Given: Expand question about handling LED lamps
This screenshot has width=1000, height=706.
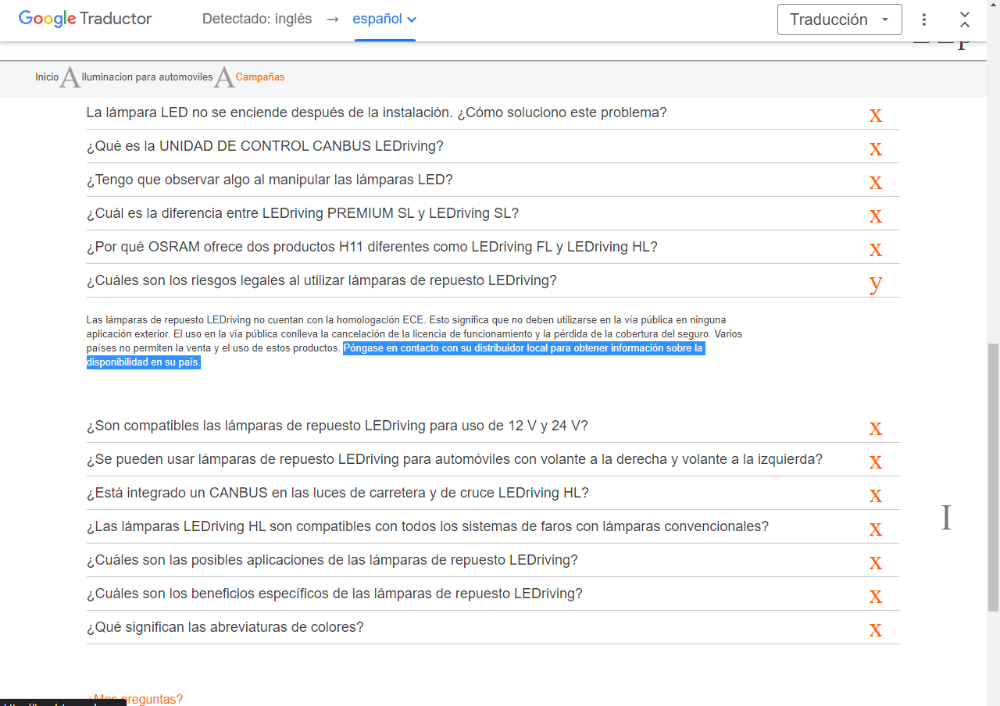Looking at the screenshot, I should (x=493, y=180).
